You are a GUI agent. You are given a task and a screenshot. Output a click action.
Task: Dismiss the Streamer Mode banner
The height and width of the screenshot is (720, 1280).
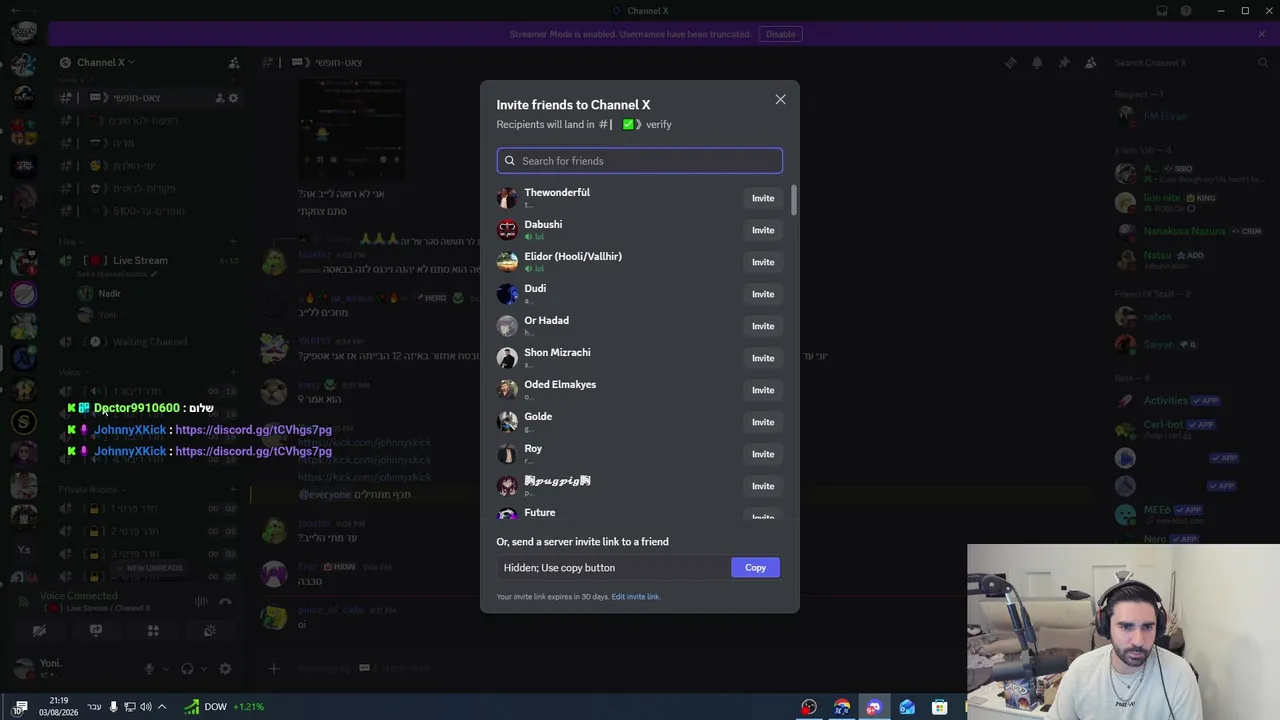(1262, 34)
